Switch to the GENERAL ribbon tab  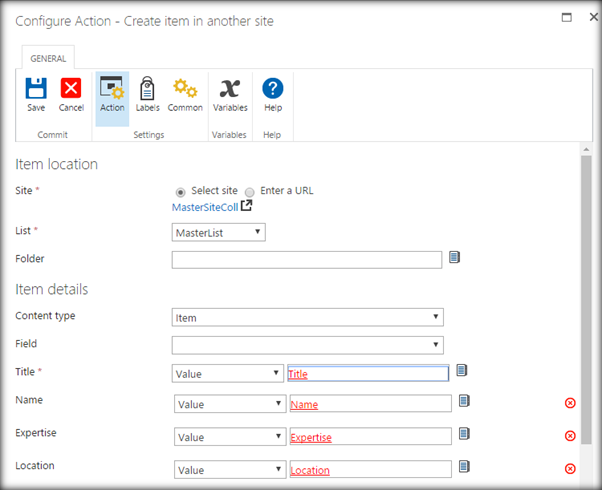[48, 59]
